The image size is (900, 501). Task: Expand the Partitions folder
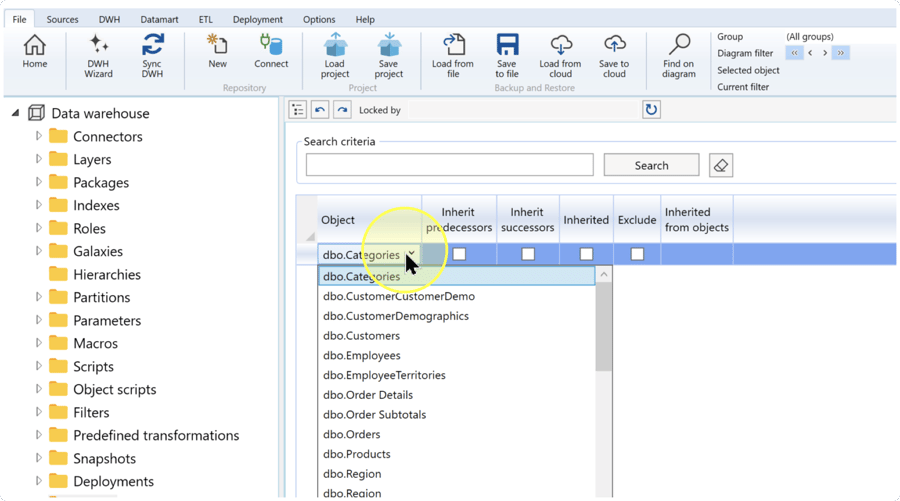[38, 297]
